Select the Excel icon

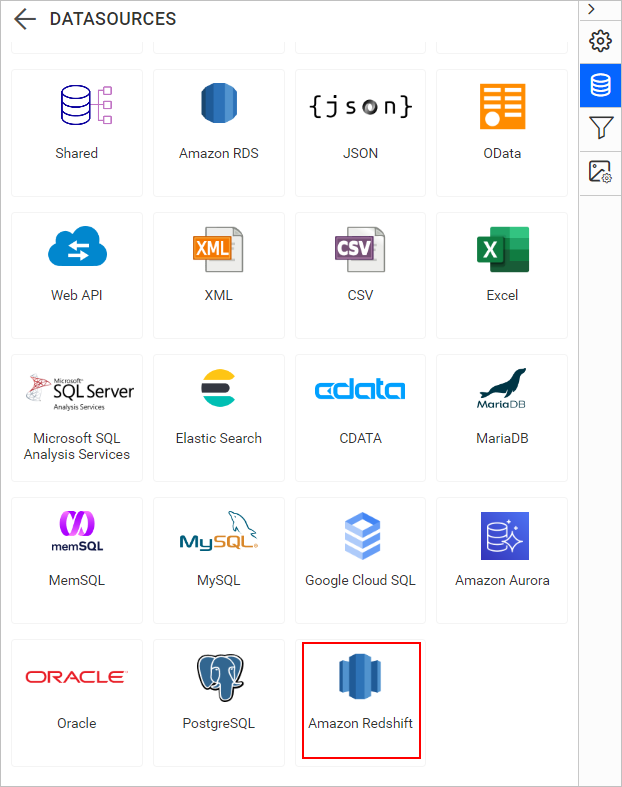(x=503, y=249)
